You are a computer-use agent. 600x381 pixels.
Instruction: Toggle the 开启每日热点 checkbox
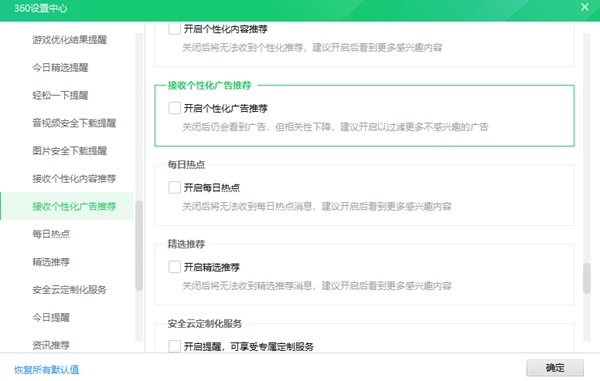tap(174, 187)
